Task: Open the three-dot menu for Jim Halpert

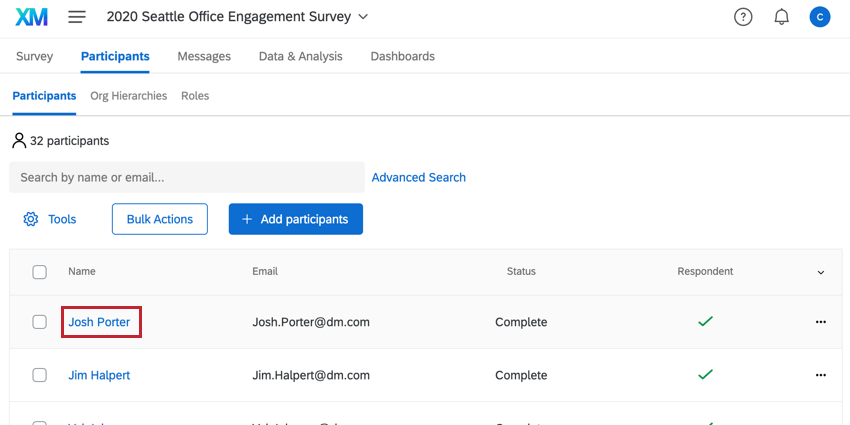Action: 821,375
